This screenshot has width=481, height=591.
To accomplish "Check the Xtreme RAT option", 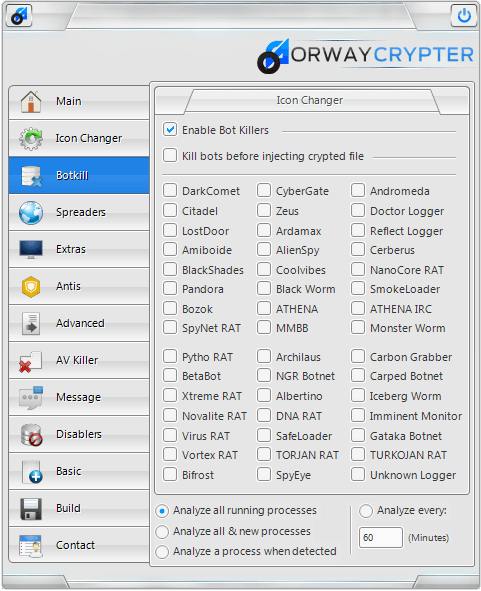I will 170,395.
